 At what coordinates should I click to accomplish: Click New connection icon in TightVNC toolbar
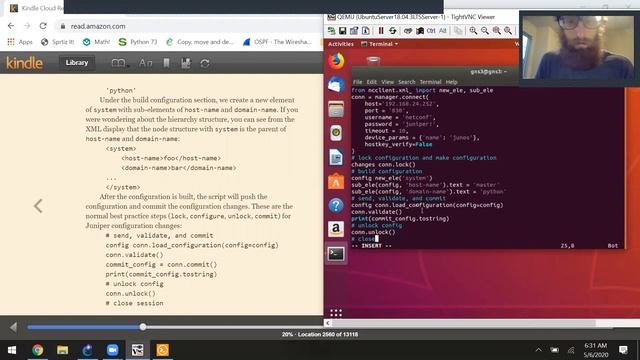[331, 31]
